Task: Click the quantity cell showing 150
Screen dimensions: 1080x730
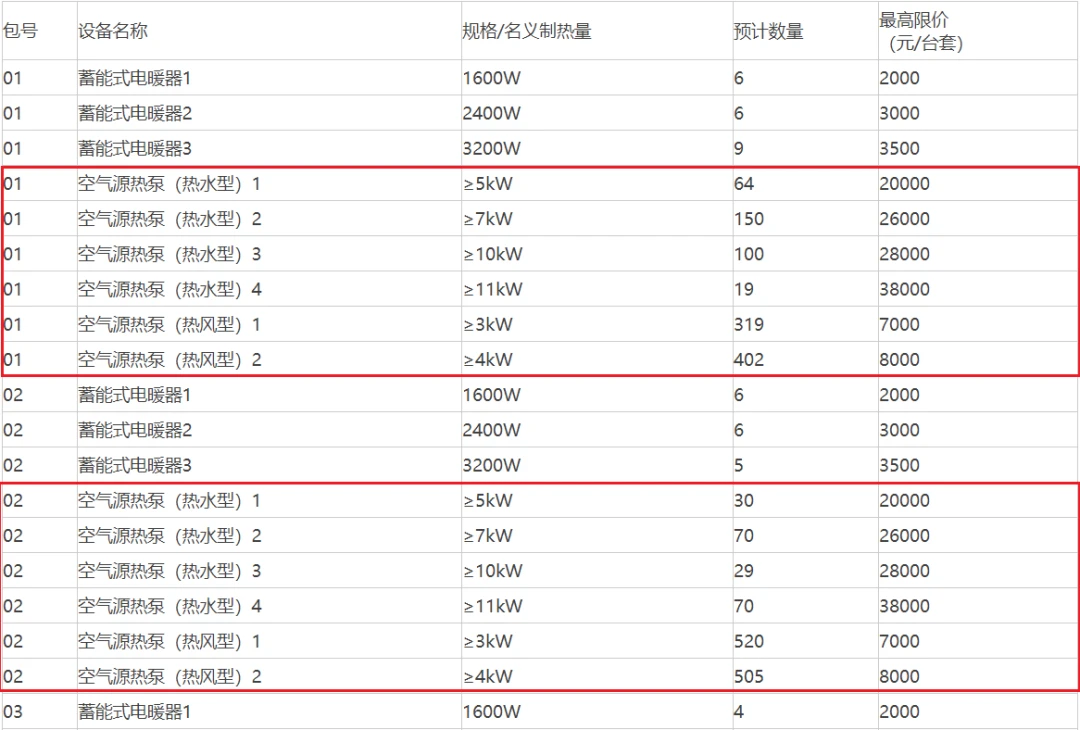Action: (748, 219)
